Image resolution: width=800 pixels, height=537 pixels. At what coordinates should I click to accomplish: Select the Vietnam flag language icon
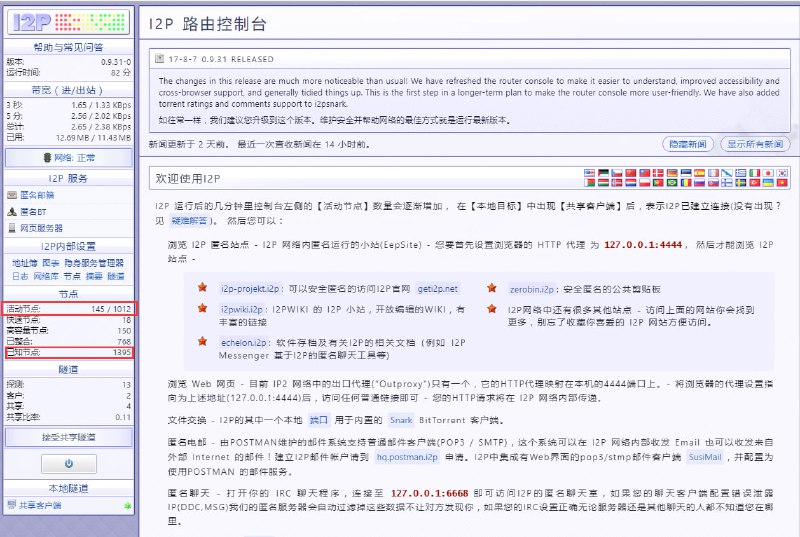783,183
